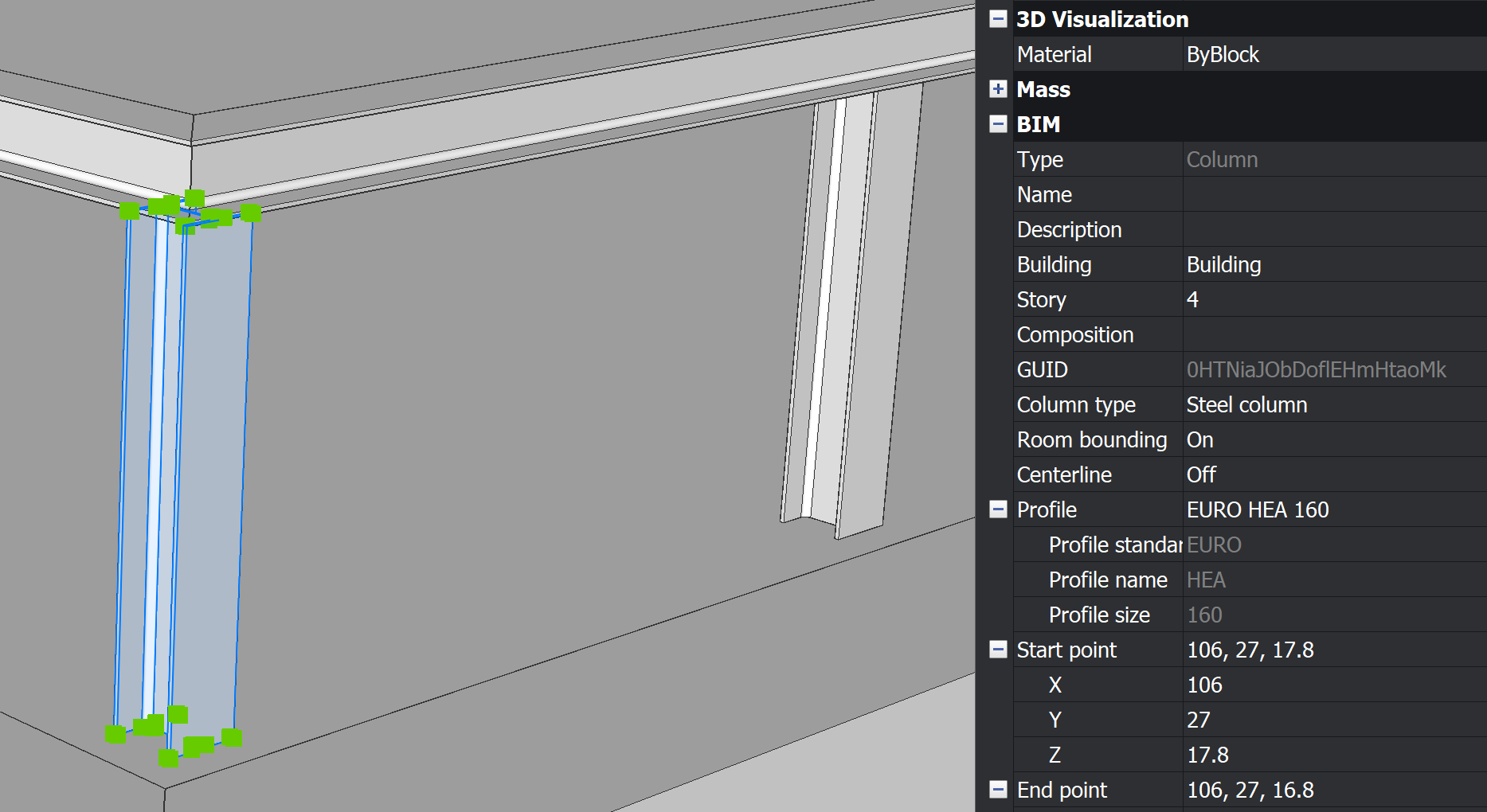Expand the Mass section
The width and height of the screenshot is (1487, 812).
(x=998, y=88)
